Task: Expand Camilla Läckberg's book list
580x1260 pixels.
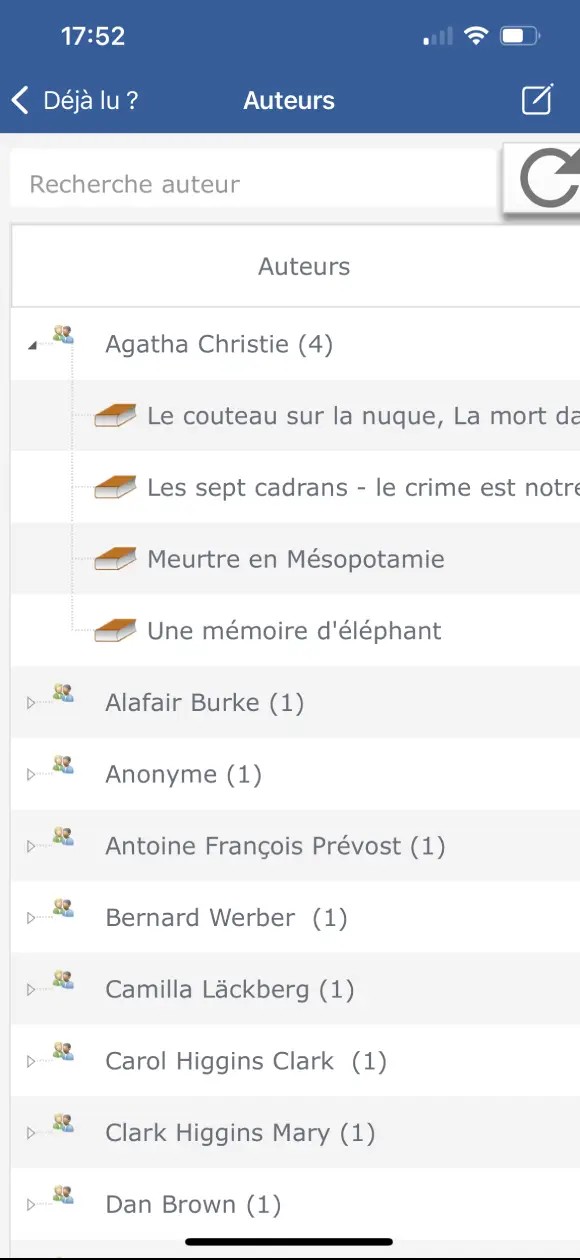Action: [x=31, y=990]
